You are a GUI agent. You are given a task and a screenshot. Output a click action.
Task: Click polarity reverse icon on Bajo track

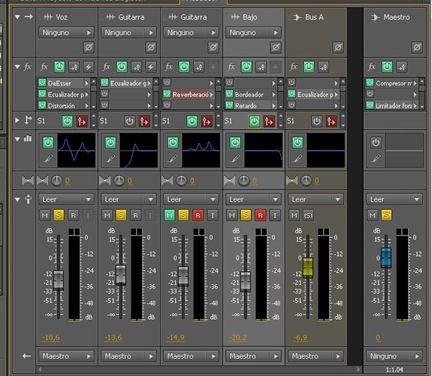point(275,47)
